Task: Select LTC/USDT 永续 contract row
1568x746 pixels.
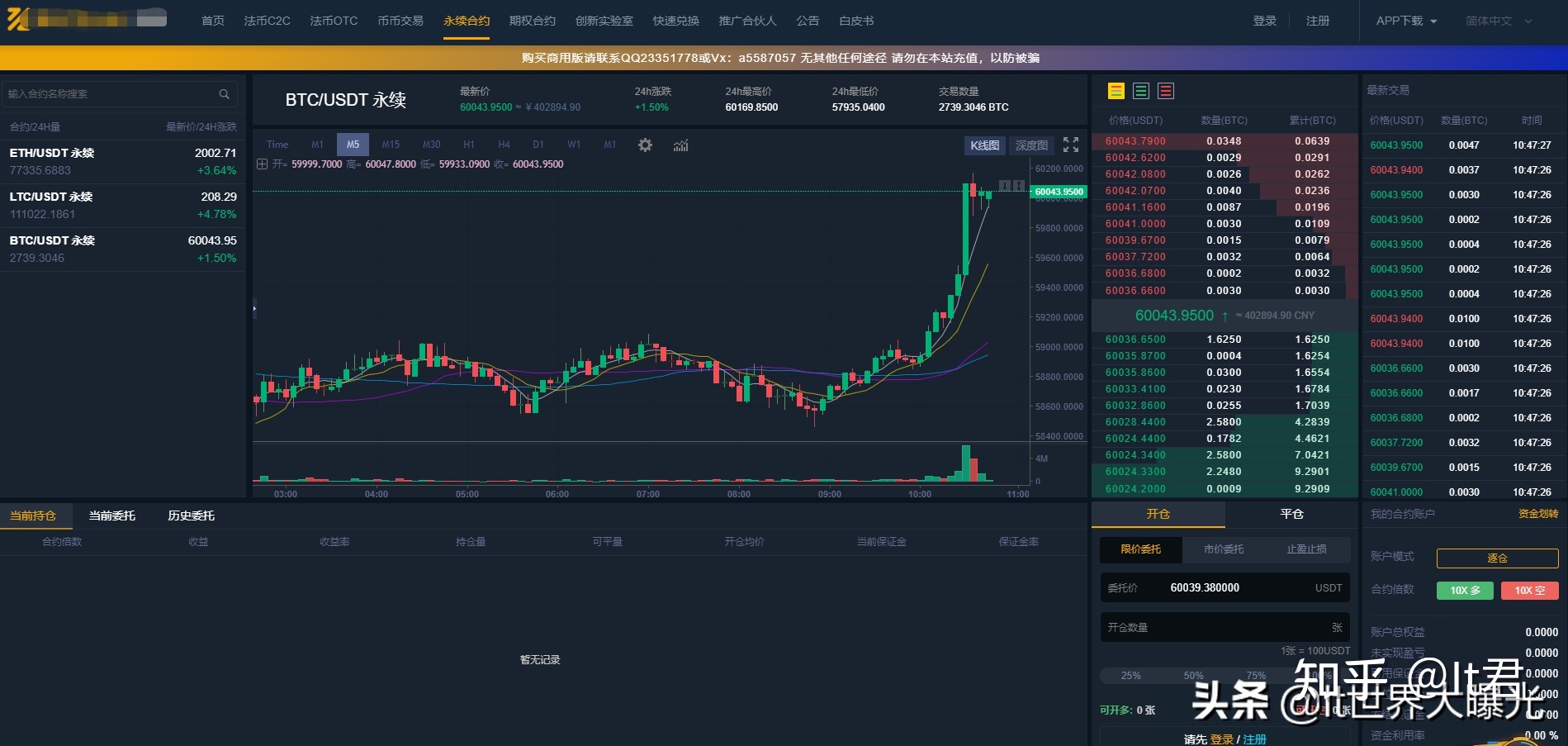Action: (123, 206)
